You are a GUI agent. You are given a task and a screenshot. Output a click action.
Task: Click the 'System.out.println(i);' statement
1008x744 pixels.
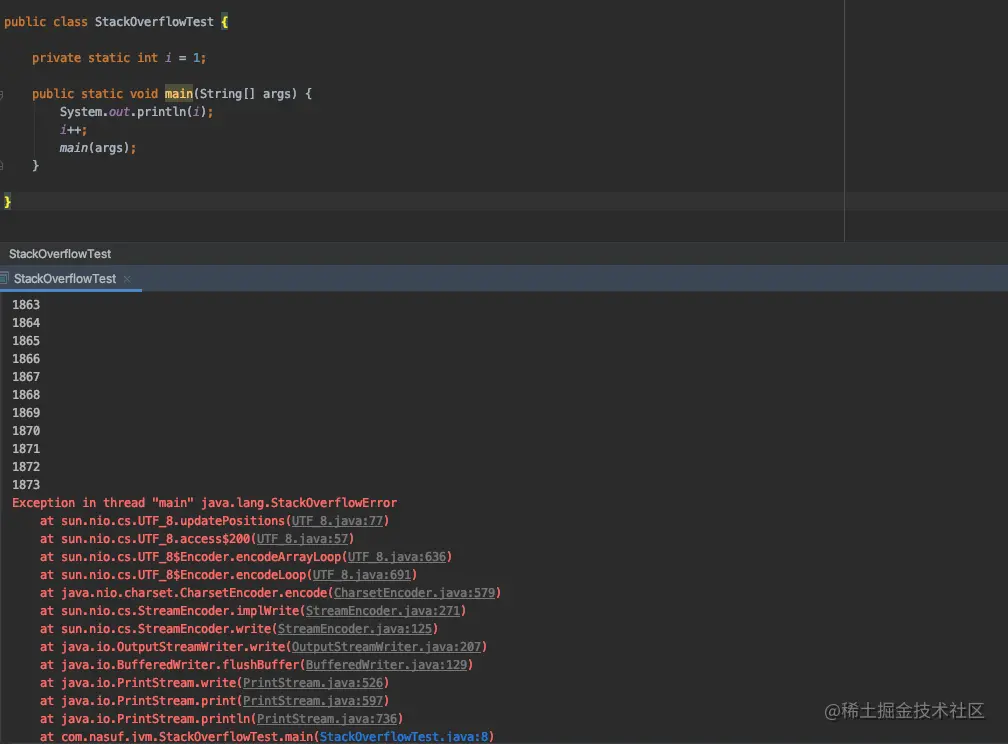(136, 112)
